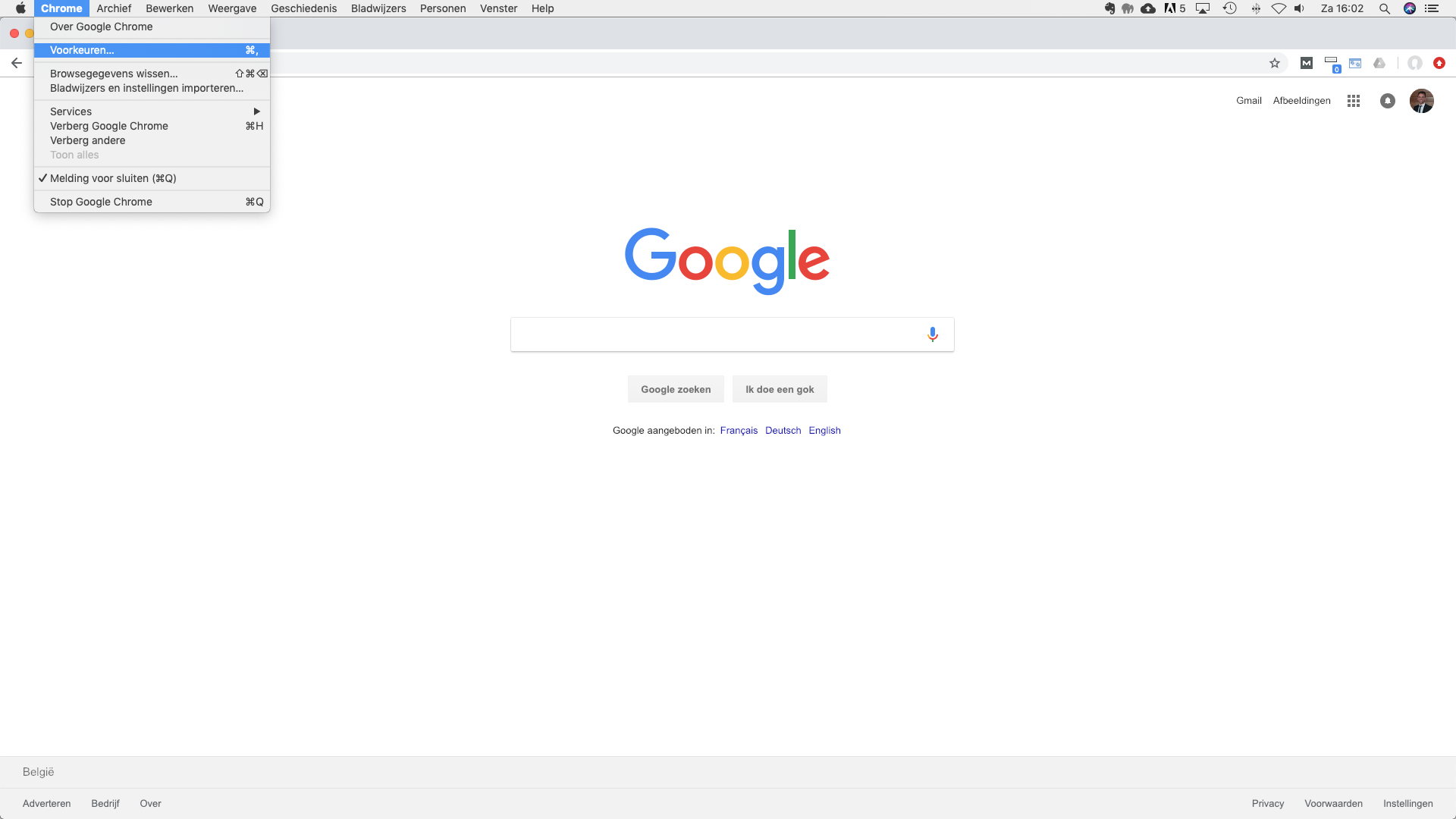
Task: Expand the Services submenu
Action: (152, 111)
